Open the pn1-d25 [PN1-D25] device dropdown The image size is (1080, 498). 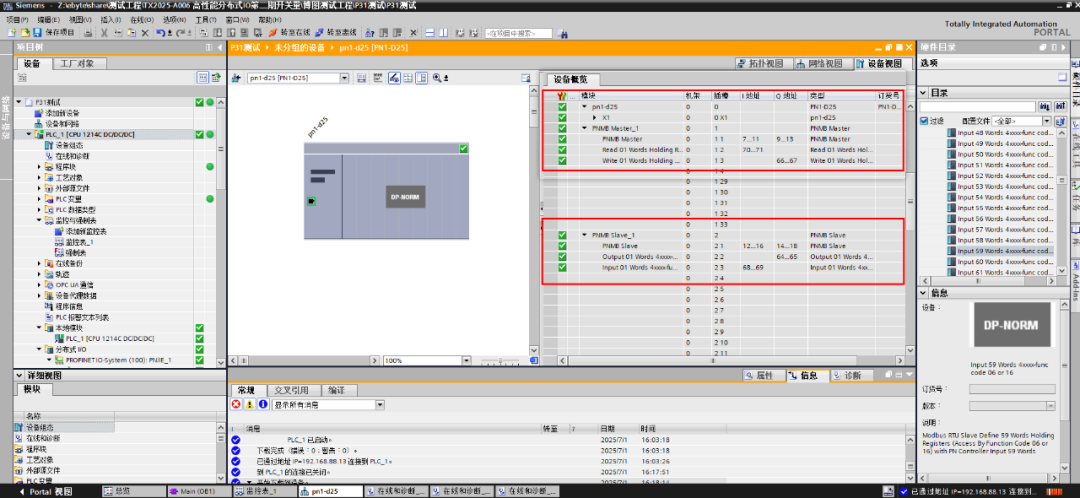(344, 78)
